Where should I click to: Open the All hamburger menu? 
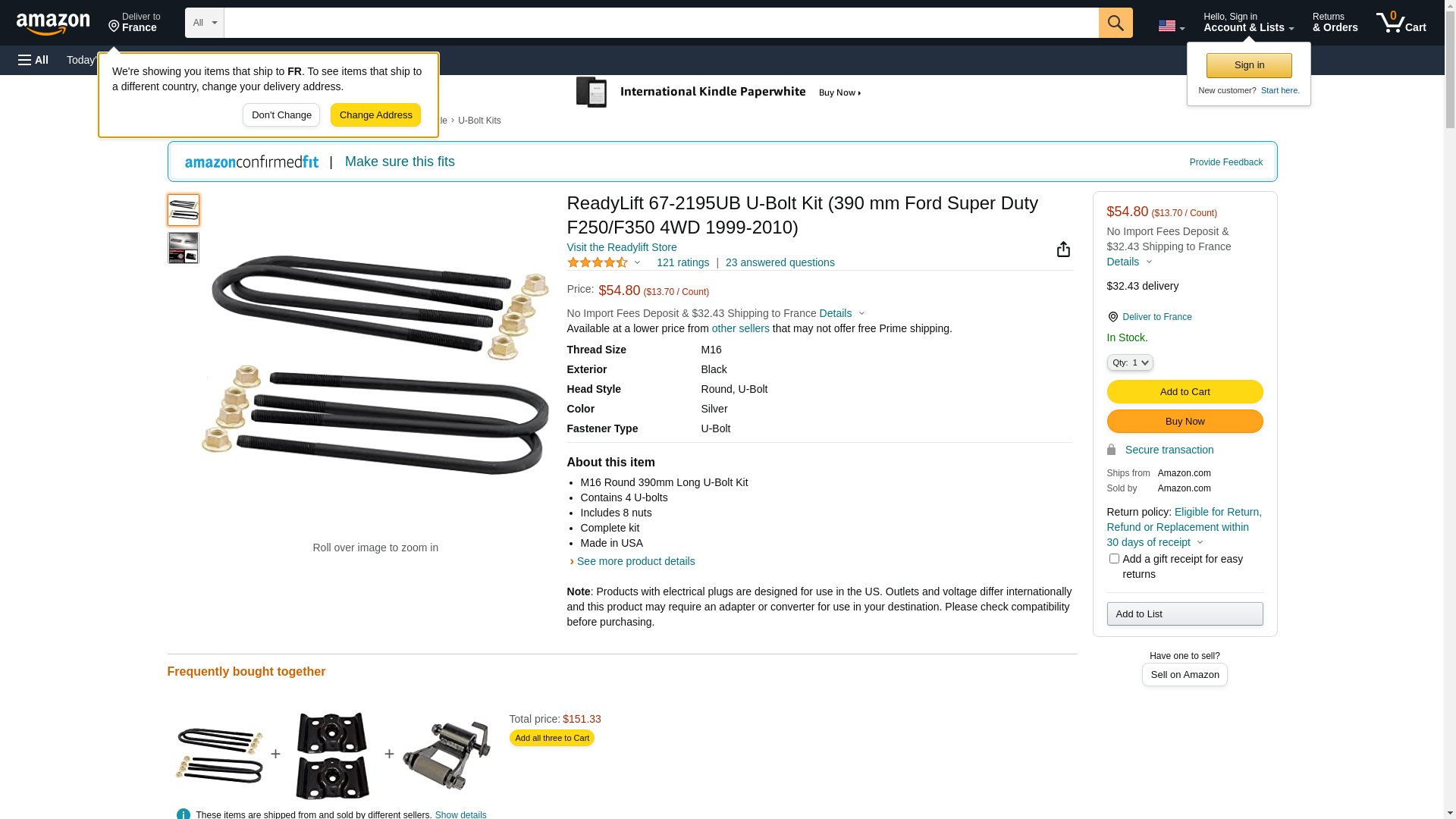click(x=33, y=60)
